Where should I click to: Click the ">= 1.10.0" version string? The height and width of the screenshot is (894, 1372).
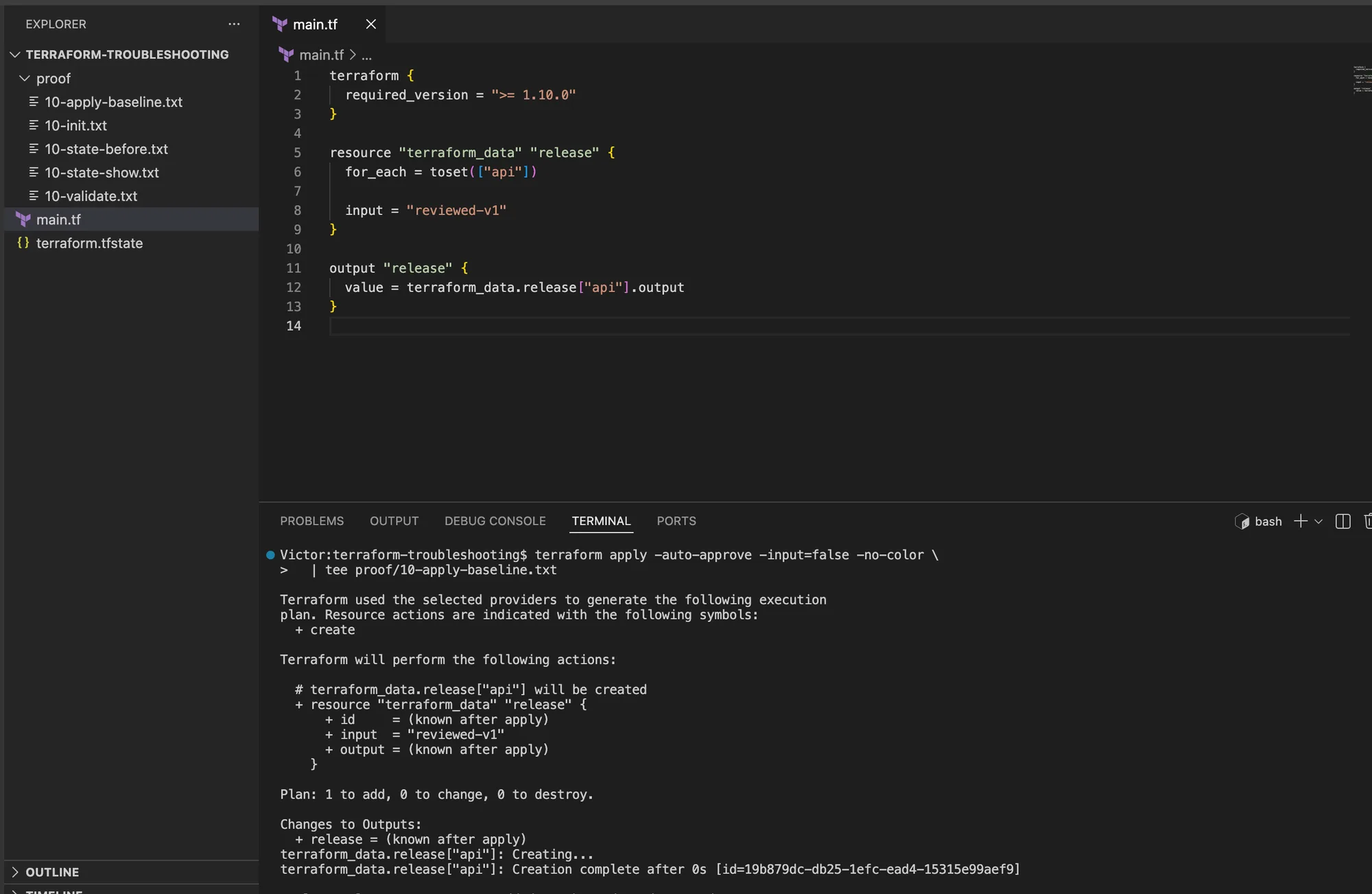(x=534, y=95)
